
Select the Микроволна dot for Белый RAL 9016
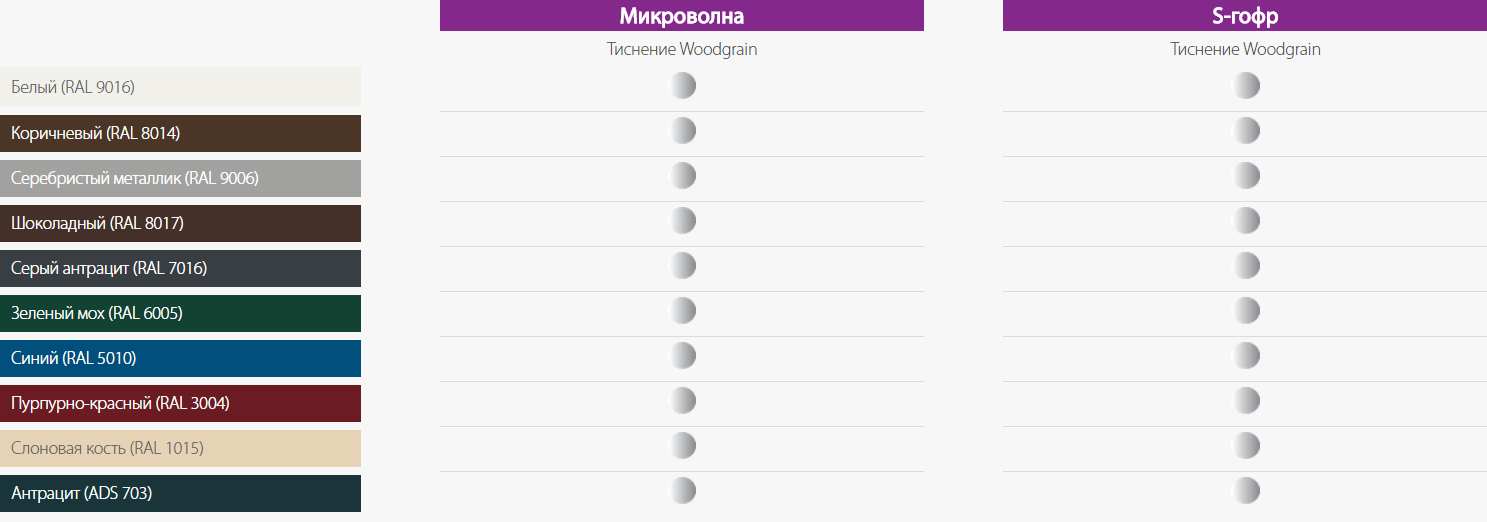pyautogui.click(x=682, y=86)
